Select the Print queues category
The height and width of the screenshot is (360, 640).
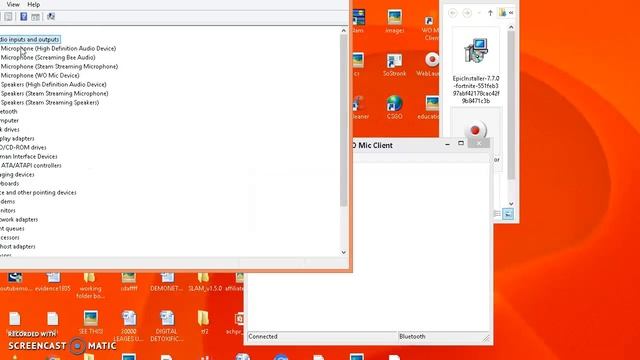pos(12,228)
